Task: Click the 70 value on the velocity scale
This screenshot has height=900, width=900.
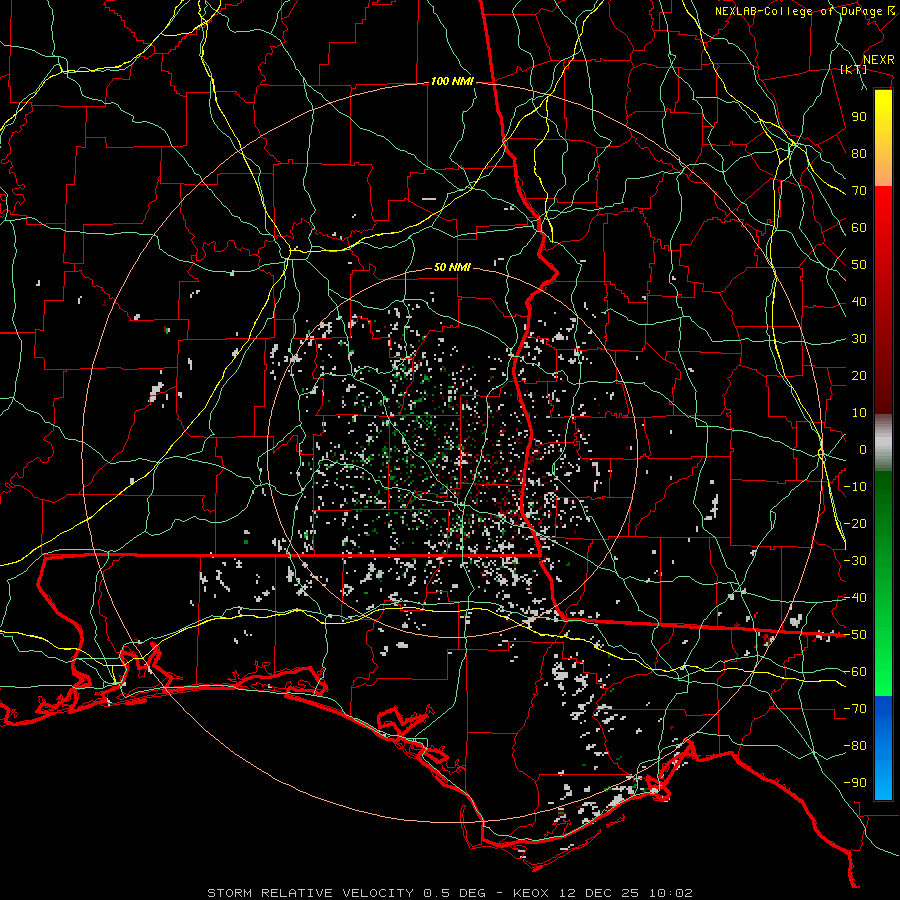Action: click(859, 191)
